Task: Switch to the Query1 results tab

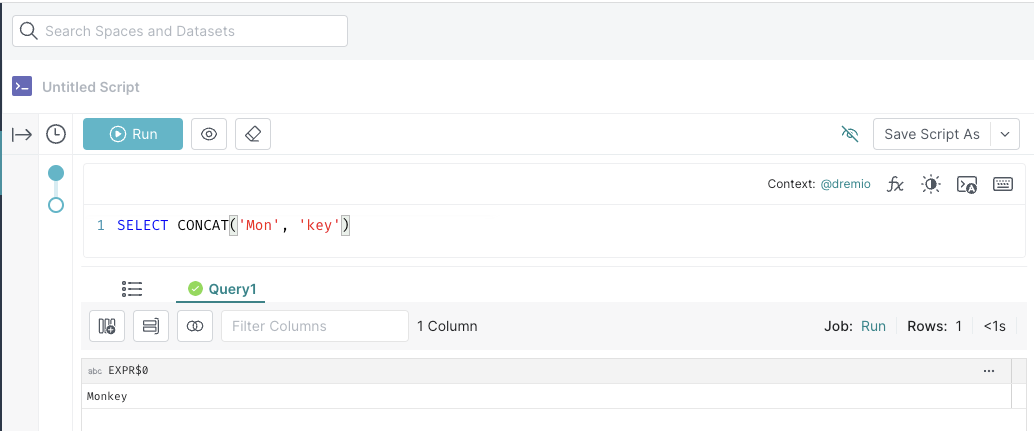Action: [222, 289]
